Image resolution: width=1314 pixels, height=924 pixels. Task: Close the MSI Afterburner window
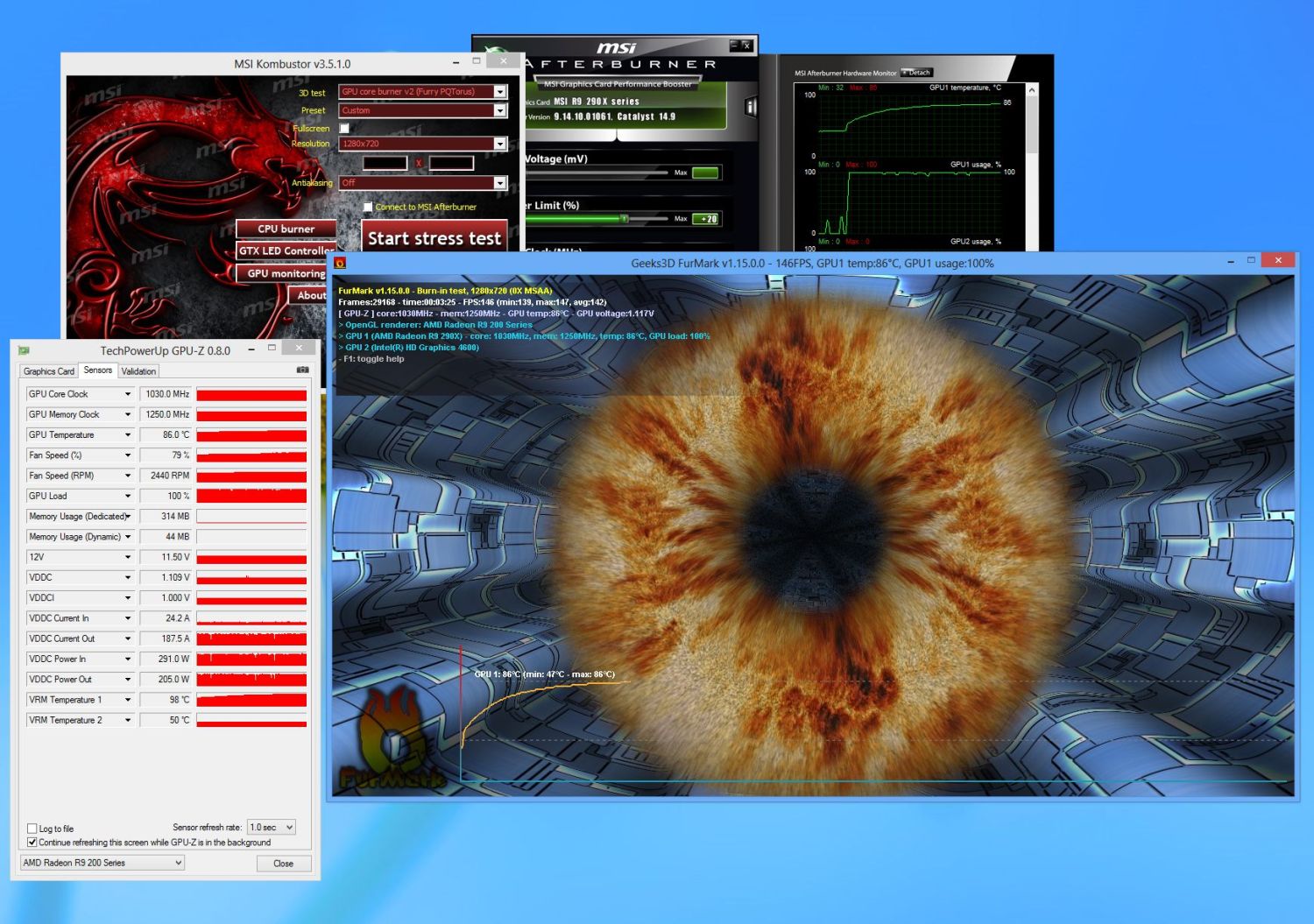[746, 46]
